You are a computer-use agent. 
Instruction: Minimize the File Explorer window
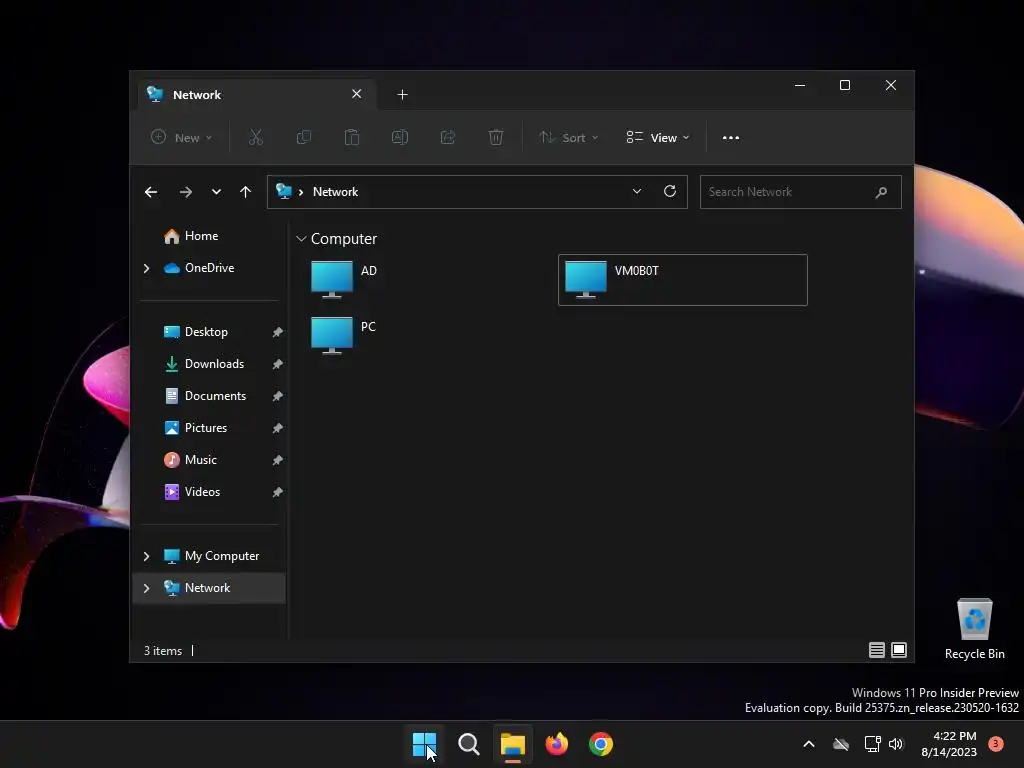[800, 86]
